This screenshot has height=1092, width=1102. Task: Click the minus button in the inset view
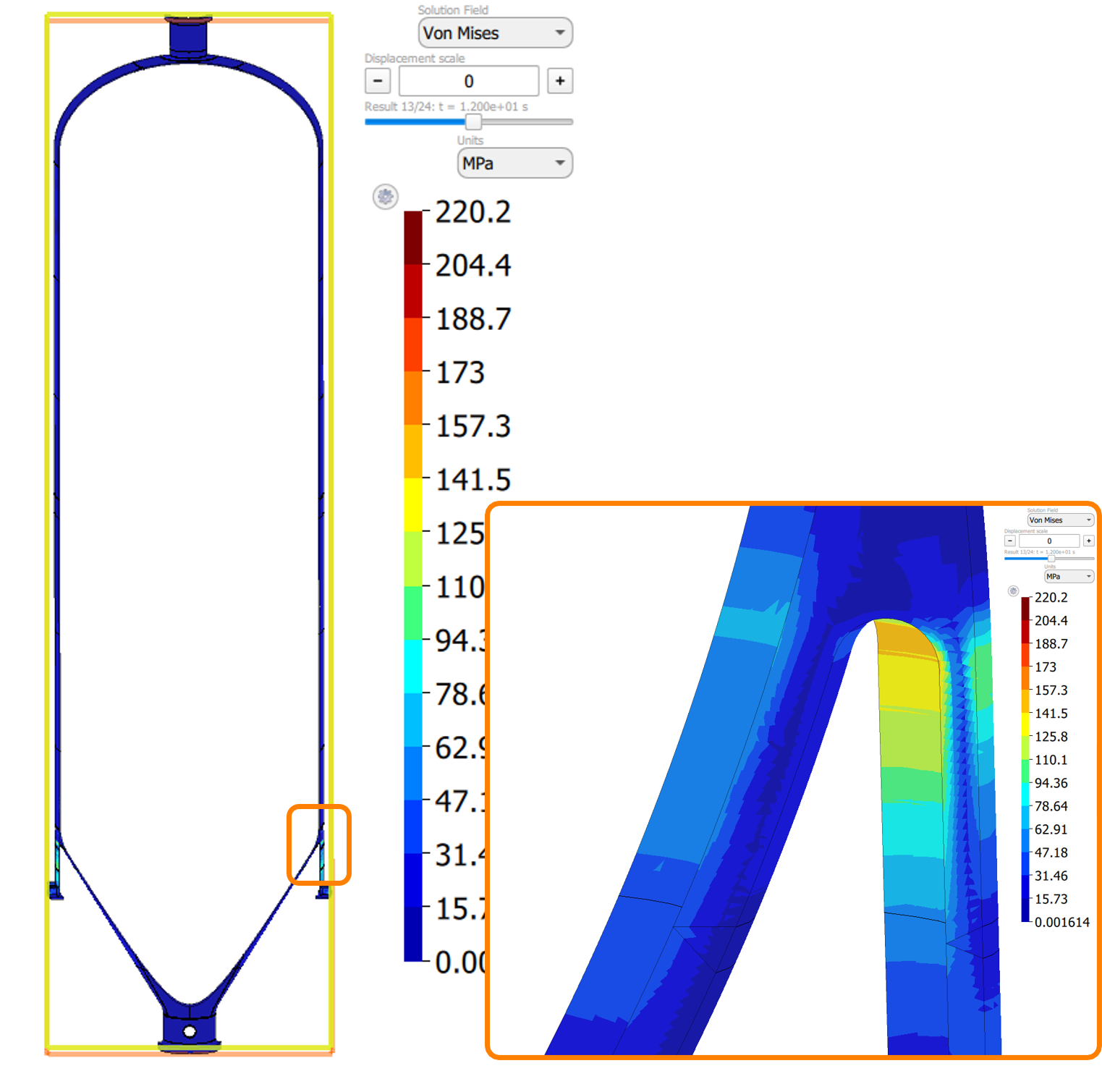coord(1010,541)
